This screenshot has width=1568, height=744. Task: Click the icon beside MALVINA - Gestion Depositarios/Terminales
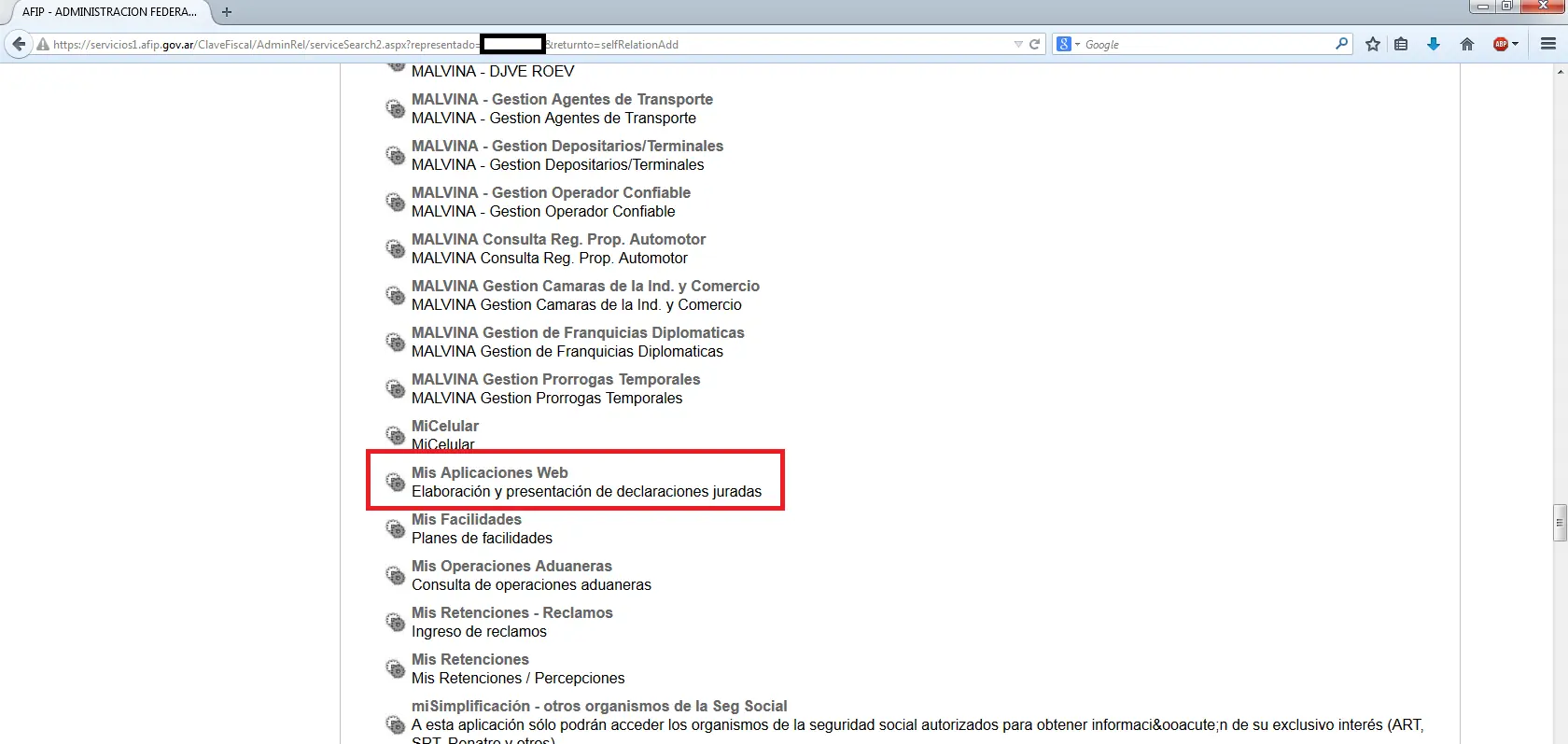tap(396, 155)
